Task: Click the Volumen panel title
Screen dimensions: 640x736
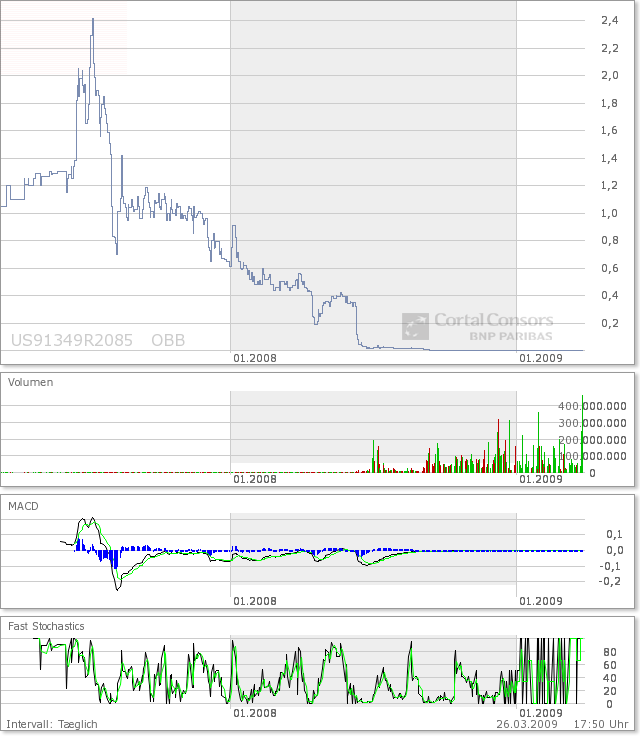Action: pos(31,382)
